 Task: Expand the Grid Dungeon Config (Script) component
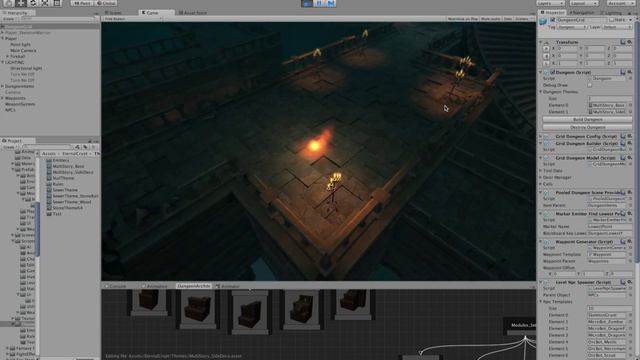click(541, 136)
